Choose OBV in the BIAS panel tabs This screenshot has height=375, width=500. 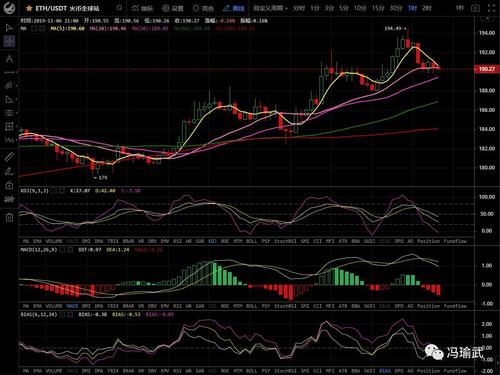[152, 371]
